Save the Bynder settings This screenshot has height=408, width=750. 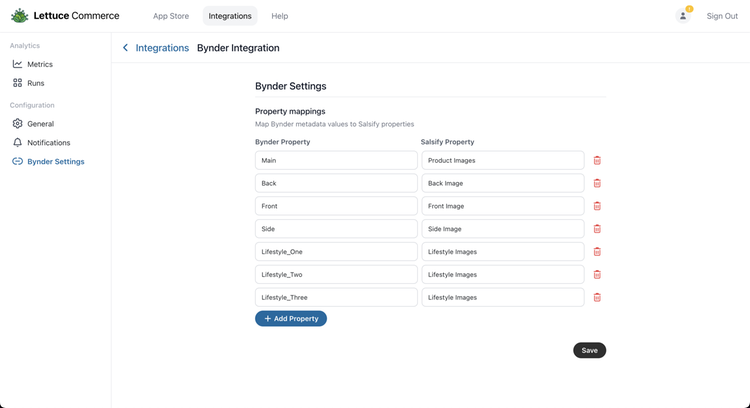point(589,350)
